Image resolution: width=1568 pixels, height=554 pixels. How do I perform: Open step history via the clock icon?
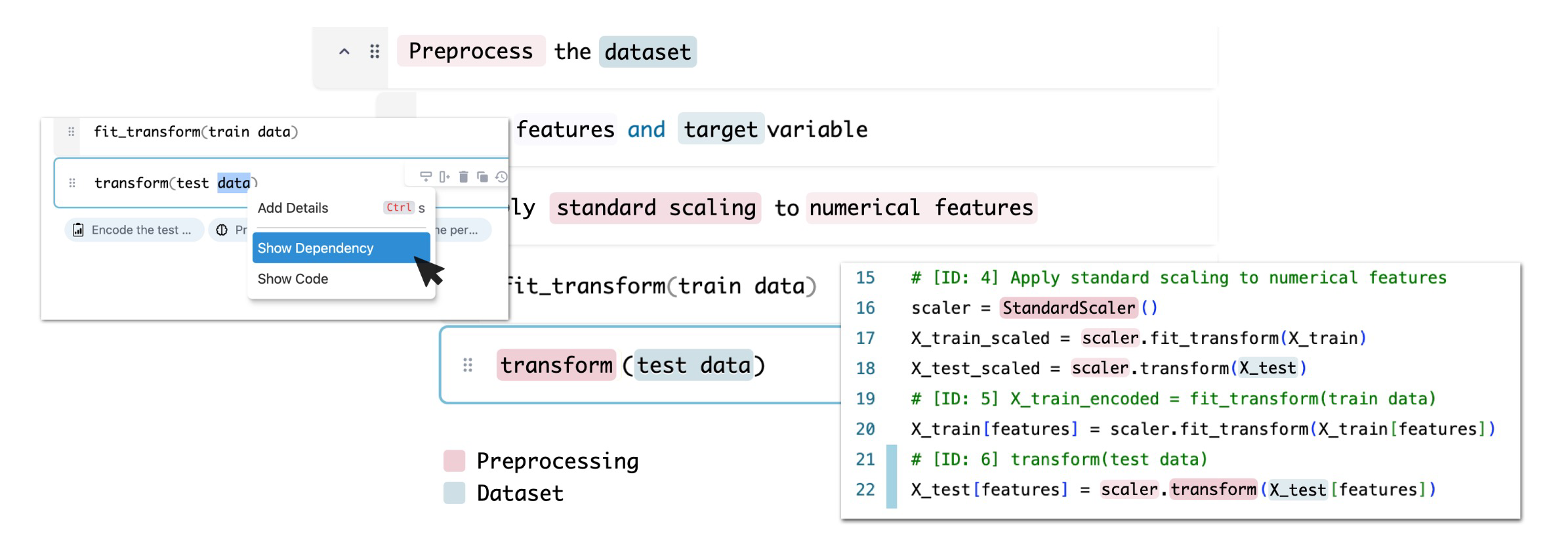pyautogui.click(x=501, y=177)
